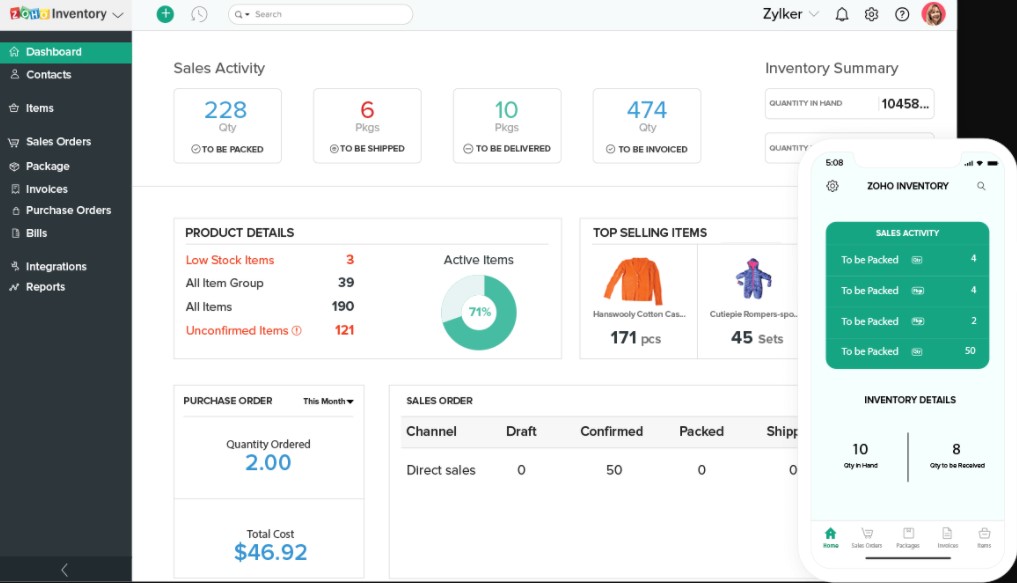Image resolution: width=1017 pixels, height=583 pixels.
Task: Open the Hanswooly Cotton cardigan thumbnail
Action: (634, 281)
